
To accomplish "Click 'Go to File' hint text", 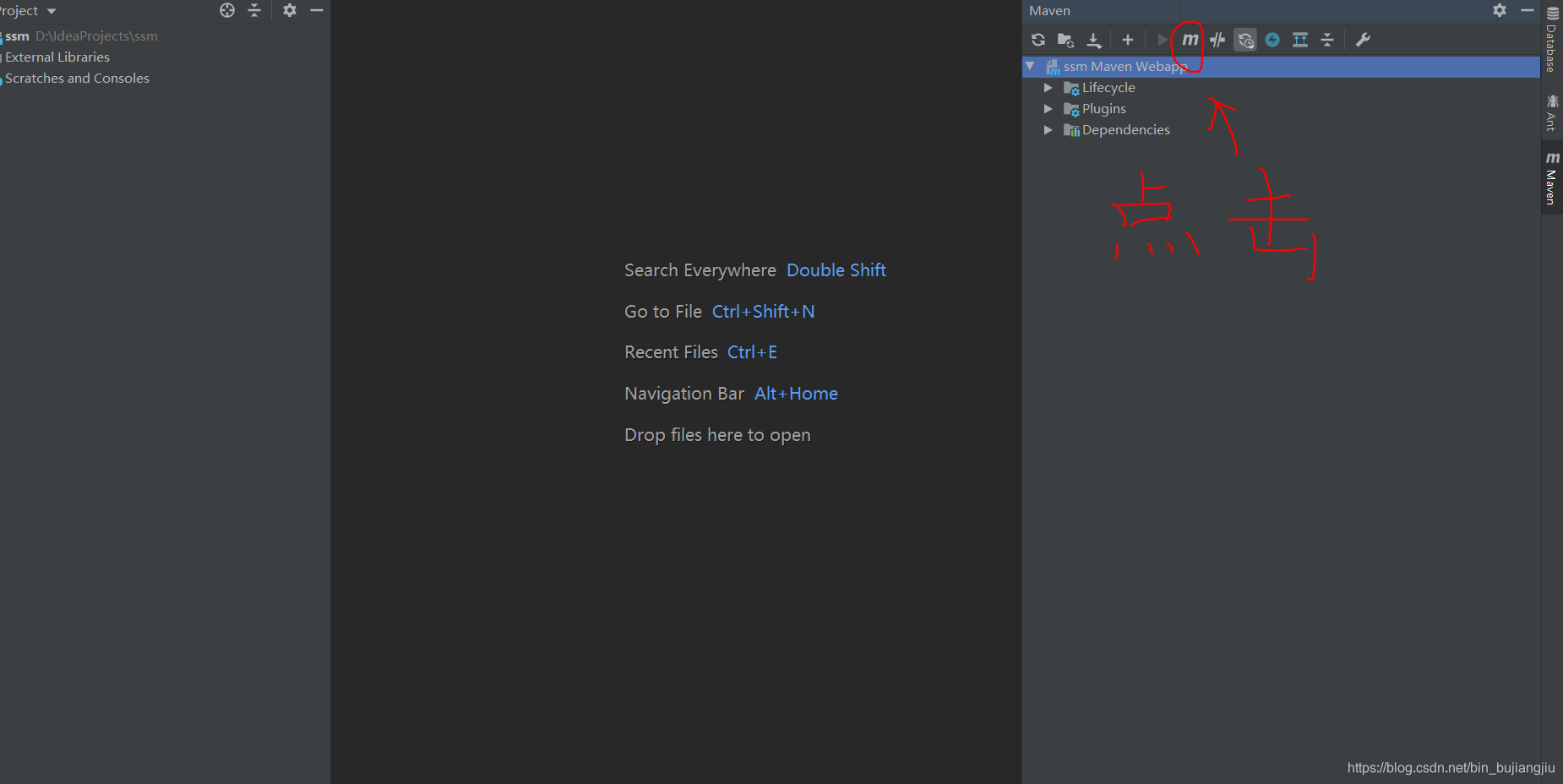I will (x=663, y=312).
